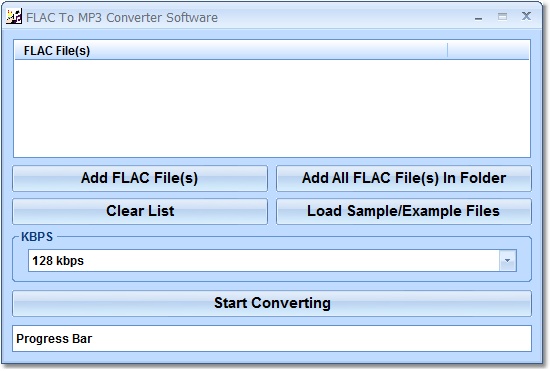Click the FLAC File(s) column header

pos(231,50)
